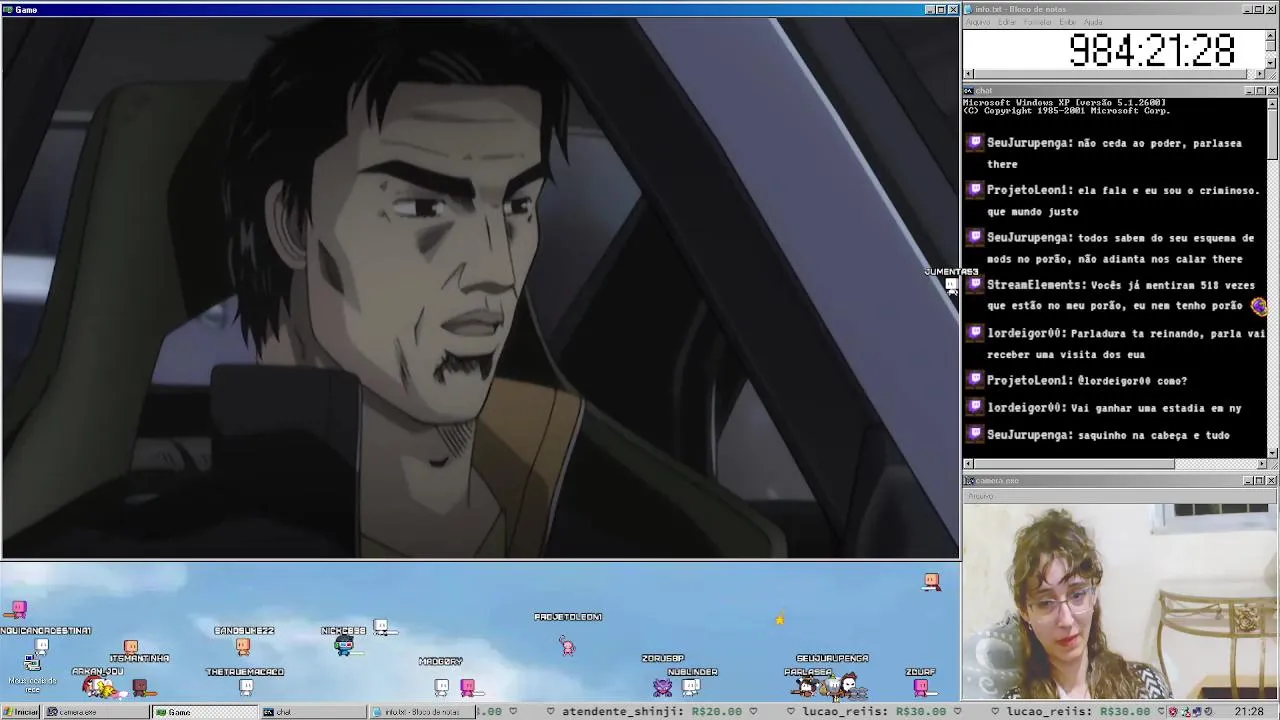The image size is (1280, 720).
Task: Click the ZDURF pink avatar
Action: tap(921, 686)
